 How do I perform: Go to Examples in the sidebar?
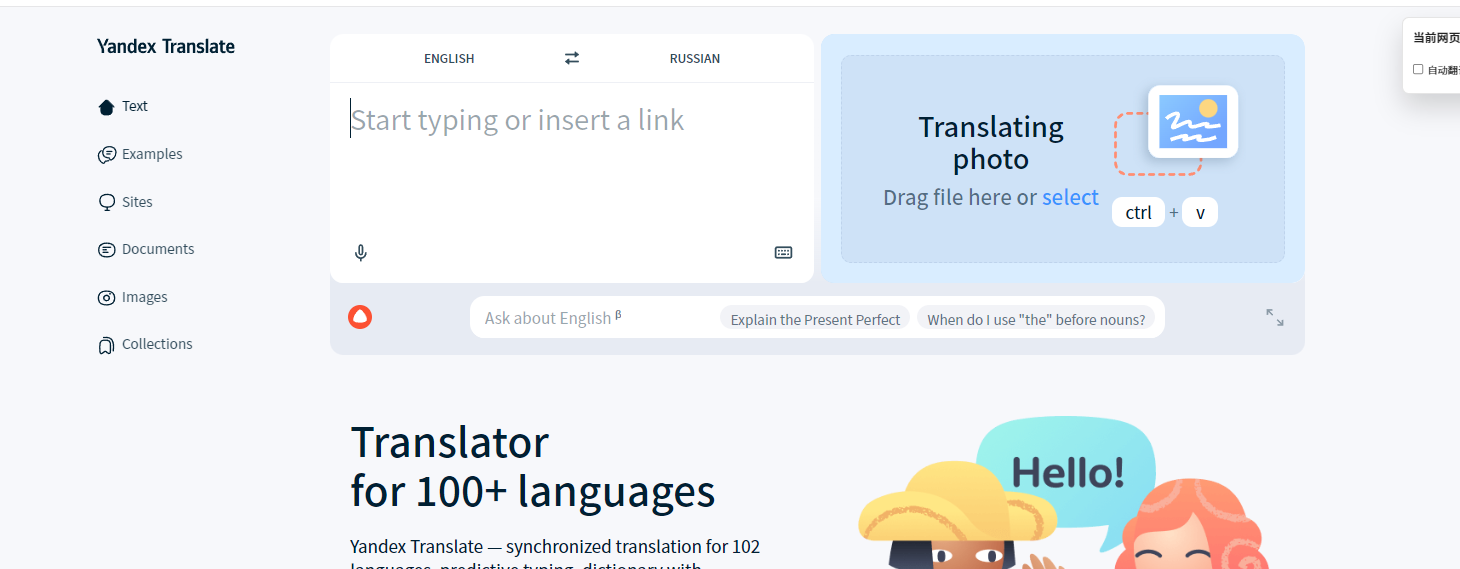click(151, 154)
